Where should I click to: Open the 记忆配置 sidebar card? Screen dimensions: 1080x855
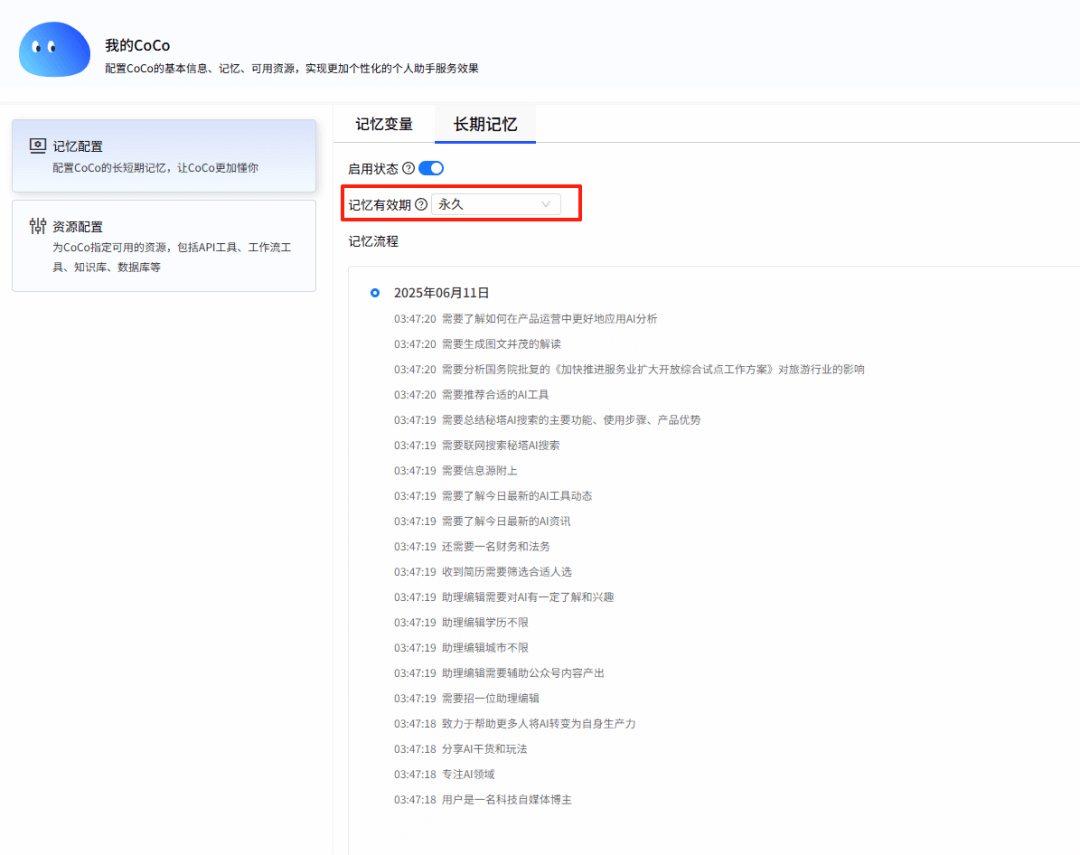[164, 156]
